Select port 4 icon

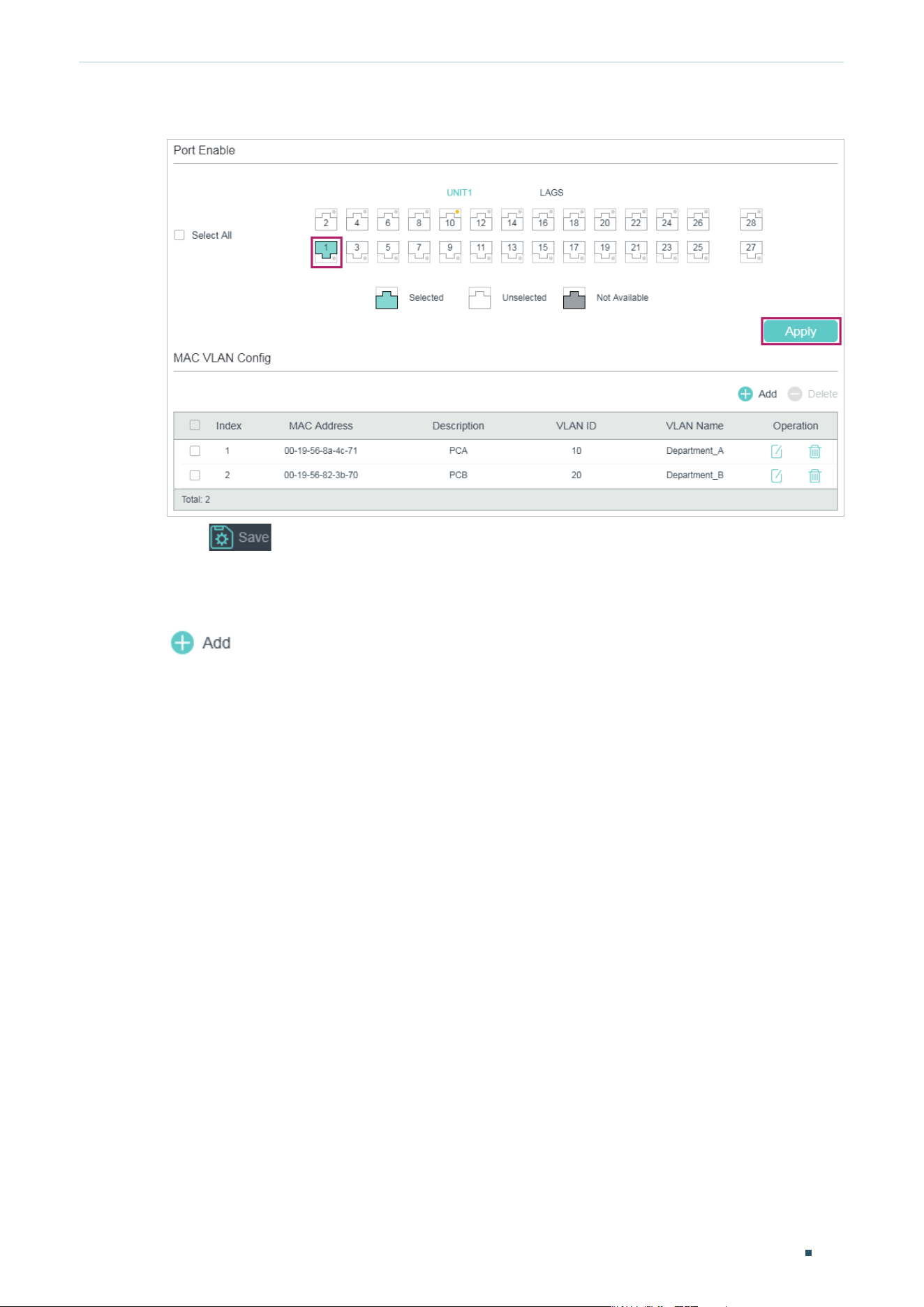pyautogui.click(x=357, y=219)
